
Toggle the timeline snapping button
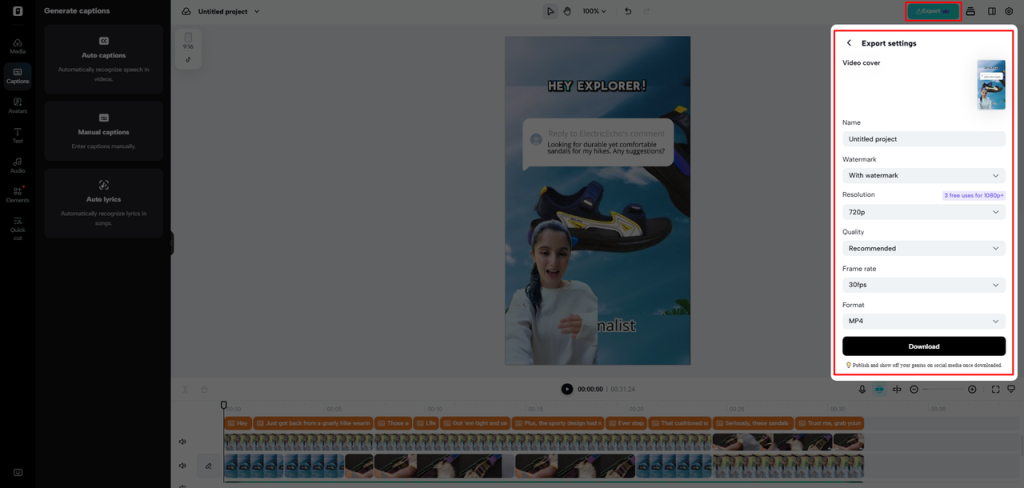[x=880, y=389]
